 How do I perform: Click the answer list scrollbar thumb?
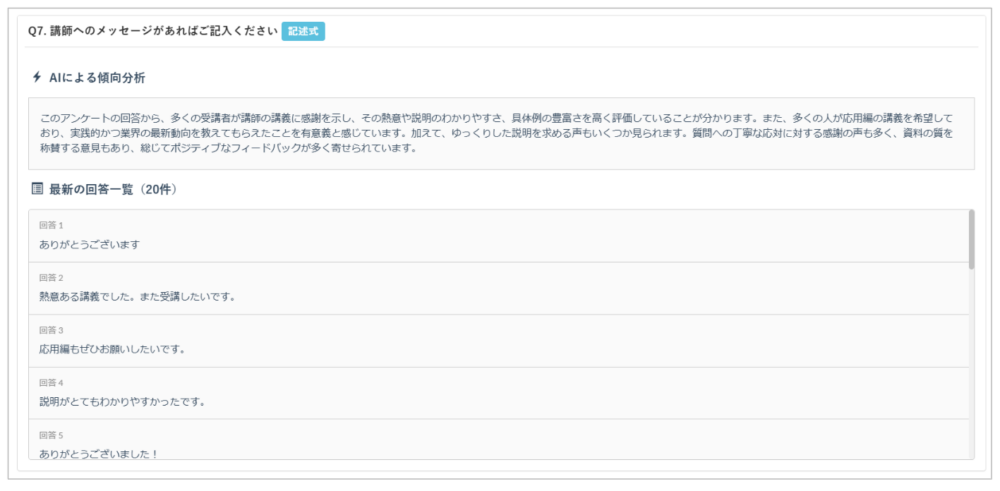pyautogui.click(x=971, y=239)
